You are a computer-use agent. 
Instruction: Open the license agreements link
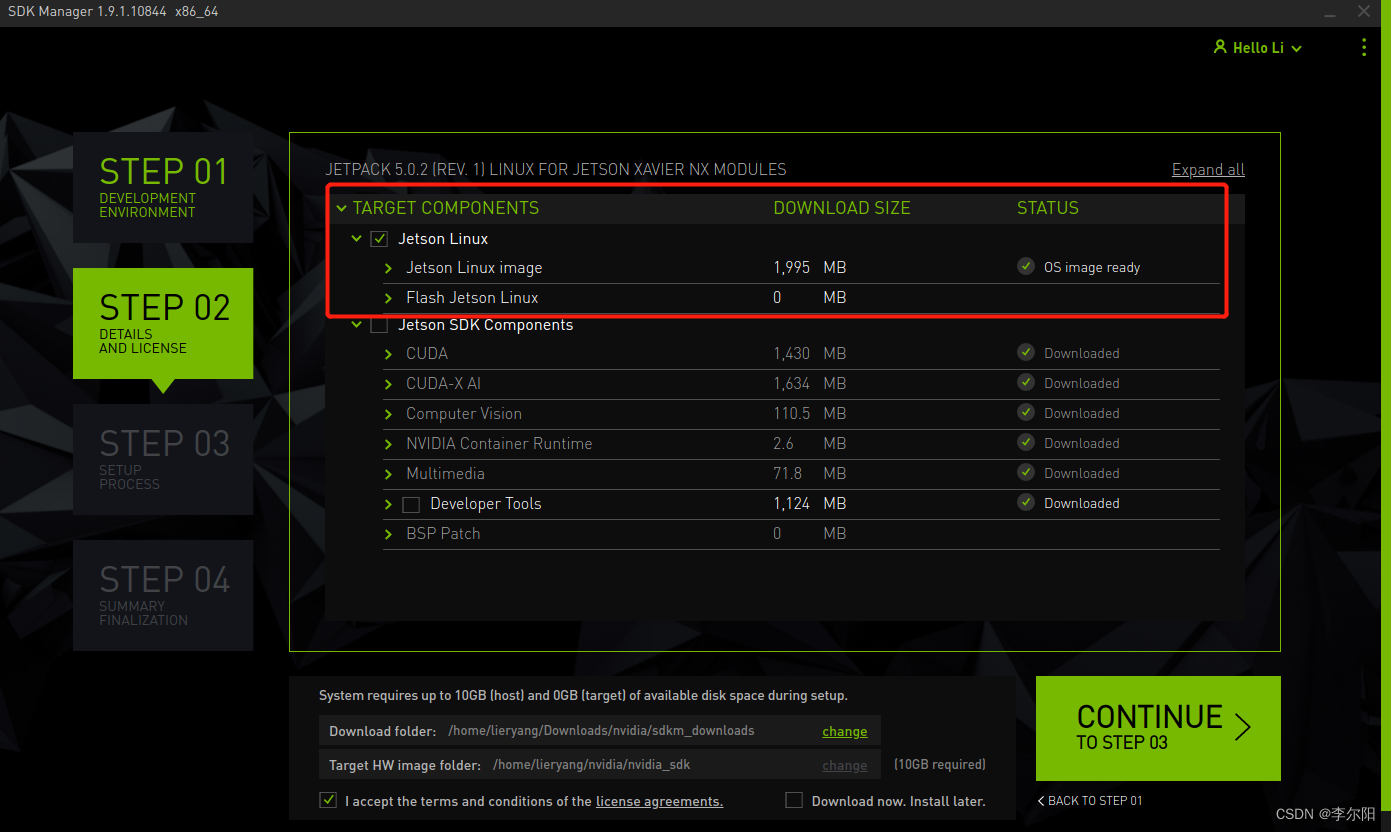[x=659, y=801]
